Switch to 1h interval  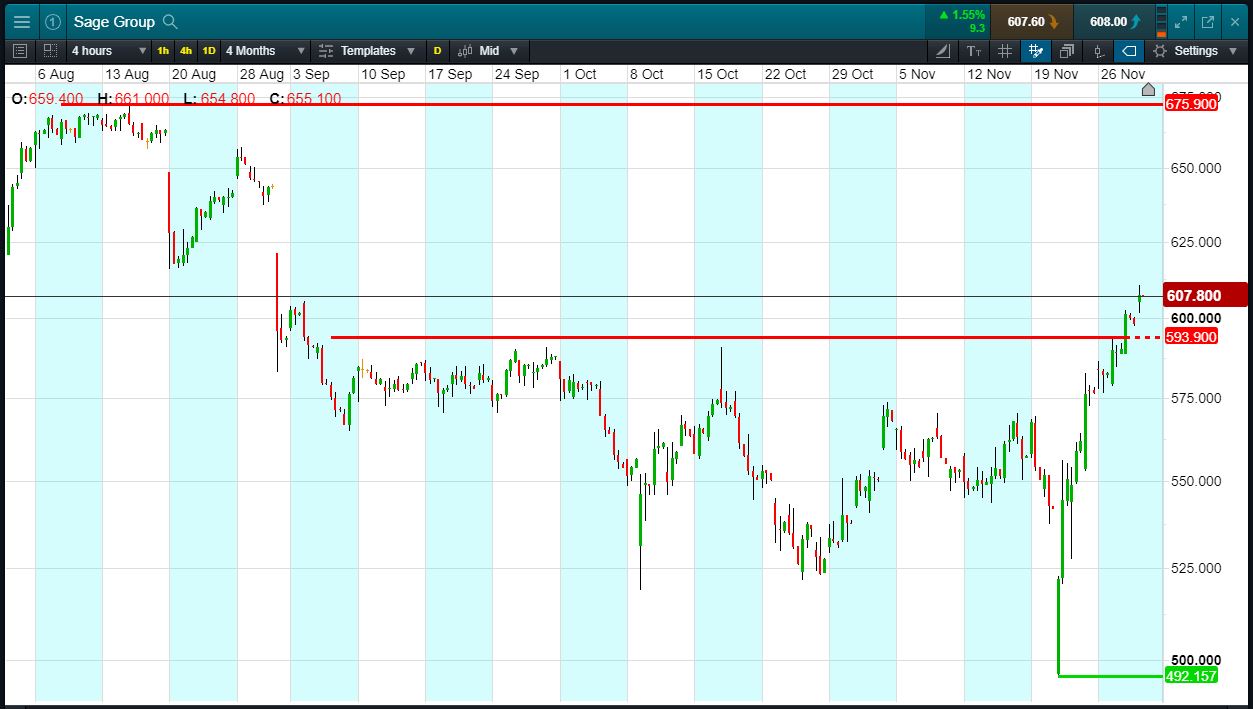coord(163,50)
